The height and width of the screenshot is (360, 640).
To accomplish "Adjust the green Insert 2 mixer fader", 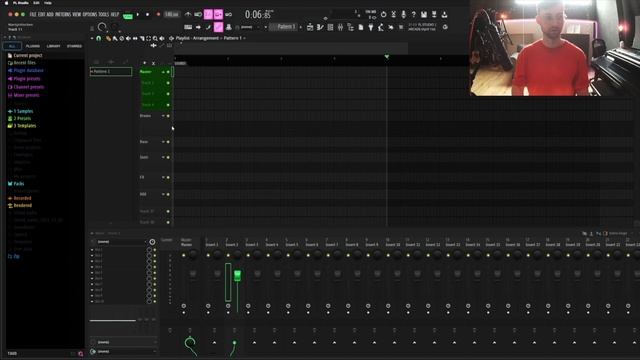I will pyautogui.click(x=237, y=276).
